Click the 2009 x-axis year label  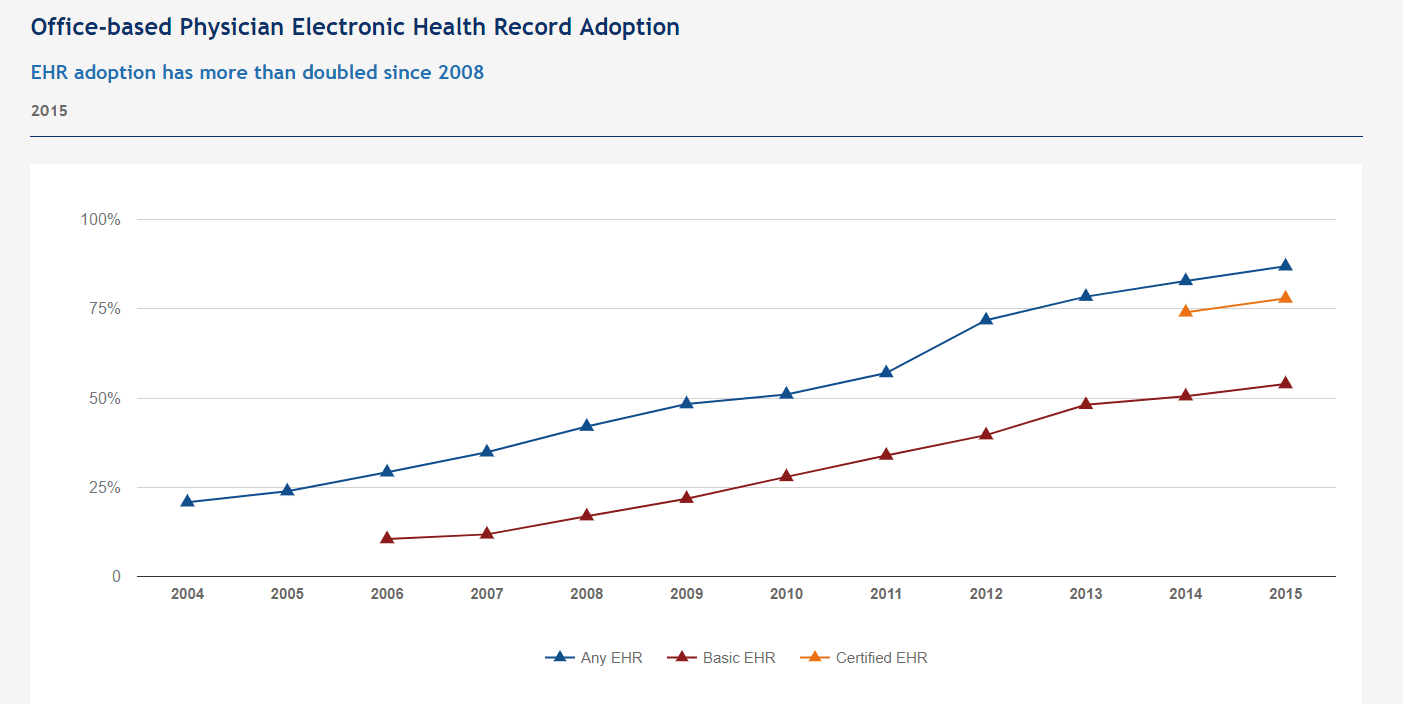pyautogui.click(x=686, y=594)
